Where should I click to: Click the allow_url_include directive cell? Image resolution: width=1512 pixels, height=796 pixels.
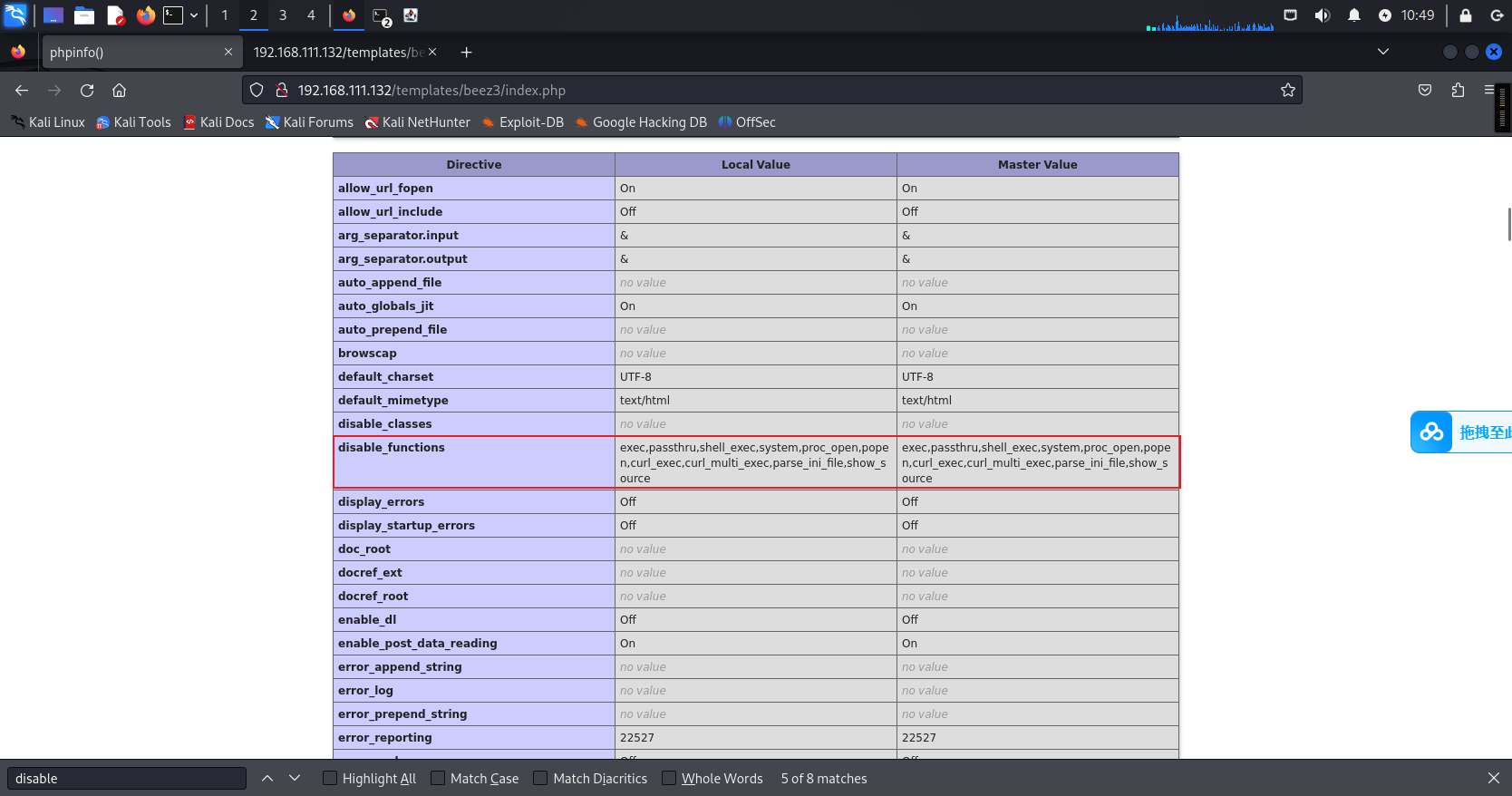point(474,211)
